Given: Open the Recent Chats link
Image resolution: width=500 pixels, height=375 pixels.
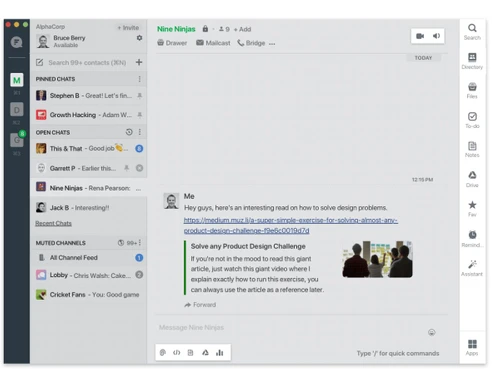Looking at the screenshot, I should (53, 223).
